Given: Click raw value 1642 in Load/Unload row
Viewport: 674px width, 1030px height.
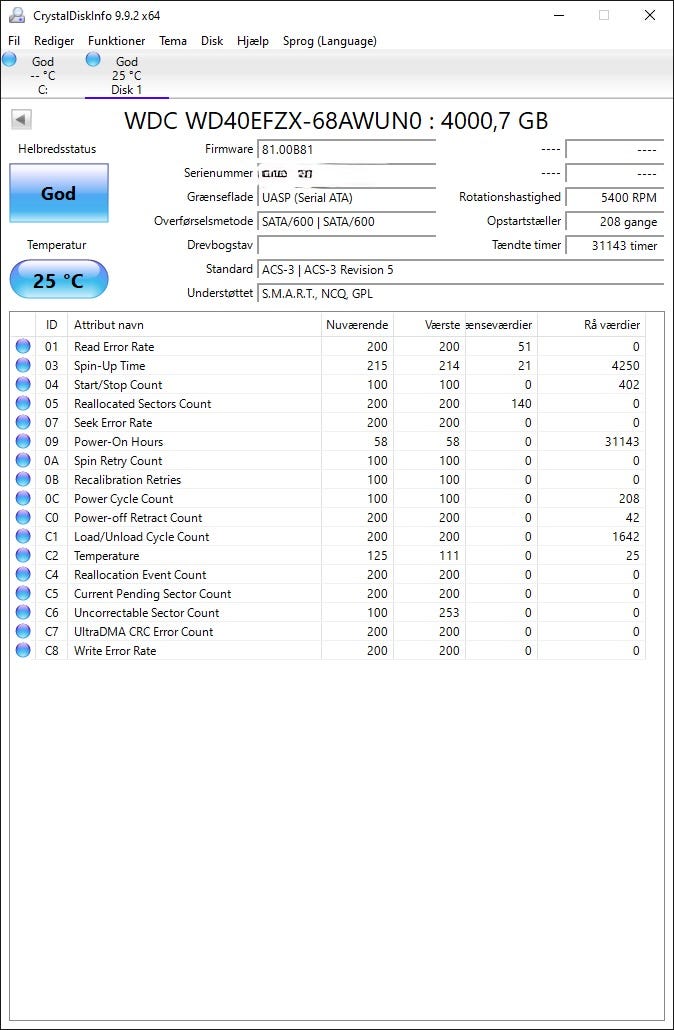Looking at the screenshot, I should tap(625, 537).
